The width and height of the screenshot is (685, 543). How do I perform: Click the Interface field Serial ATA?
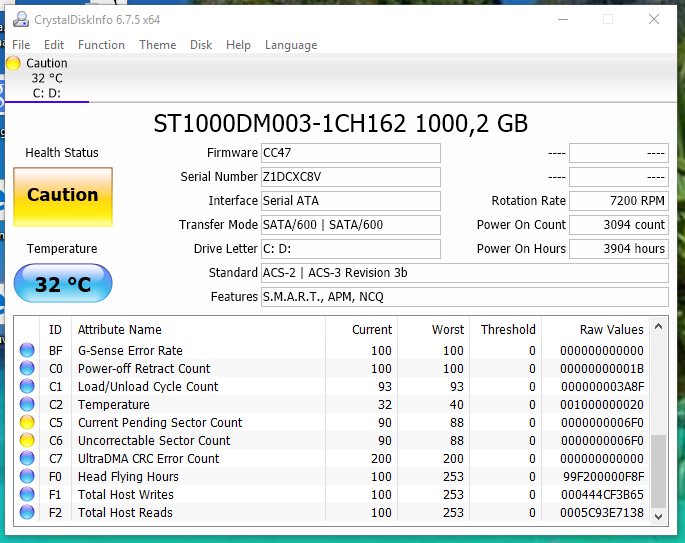coord(351,201)
